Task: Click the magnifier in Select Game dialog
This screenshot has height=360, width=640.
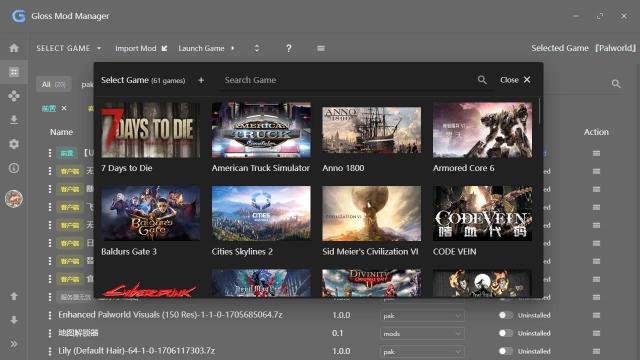Action: (x=482, y=80)
